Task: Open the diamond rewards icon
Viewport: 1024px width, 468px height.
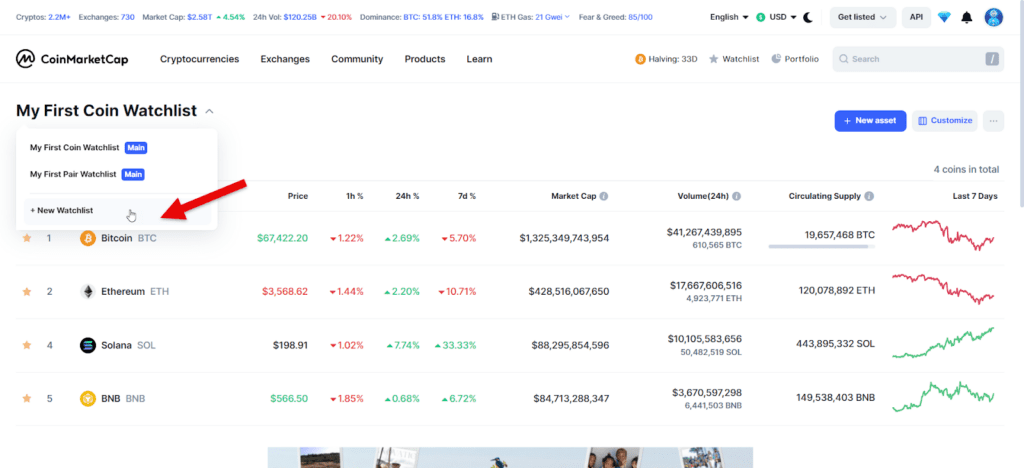Action: click(x=944, y=18)
